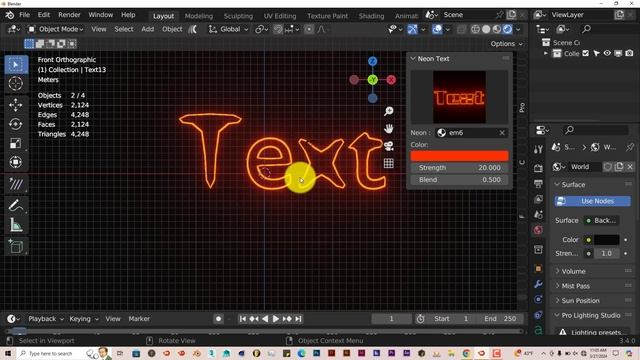Viewport: 640px width, 360px height.
Task: Open the Playback dropdown in timeline
Action: tap(46, 319)
